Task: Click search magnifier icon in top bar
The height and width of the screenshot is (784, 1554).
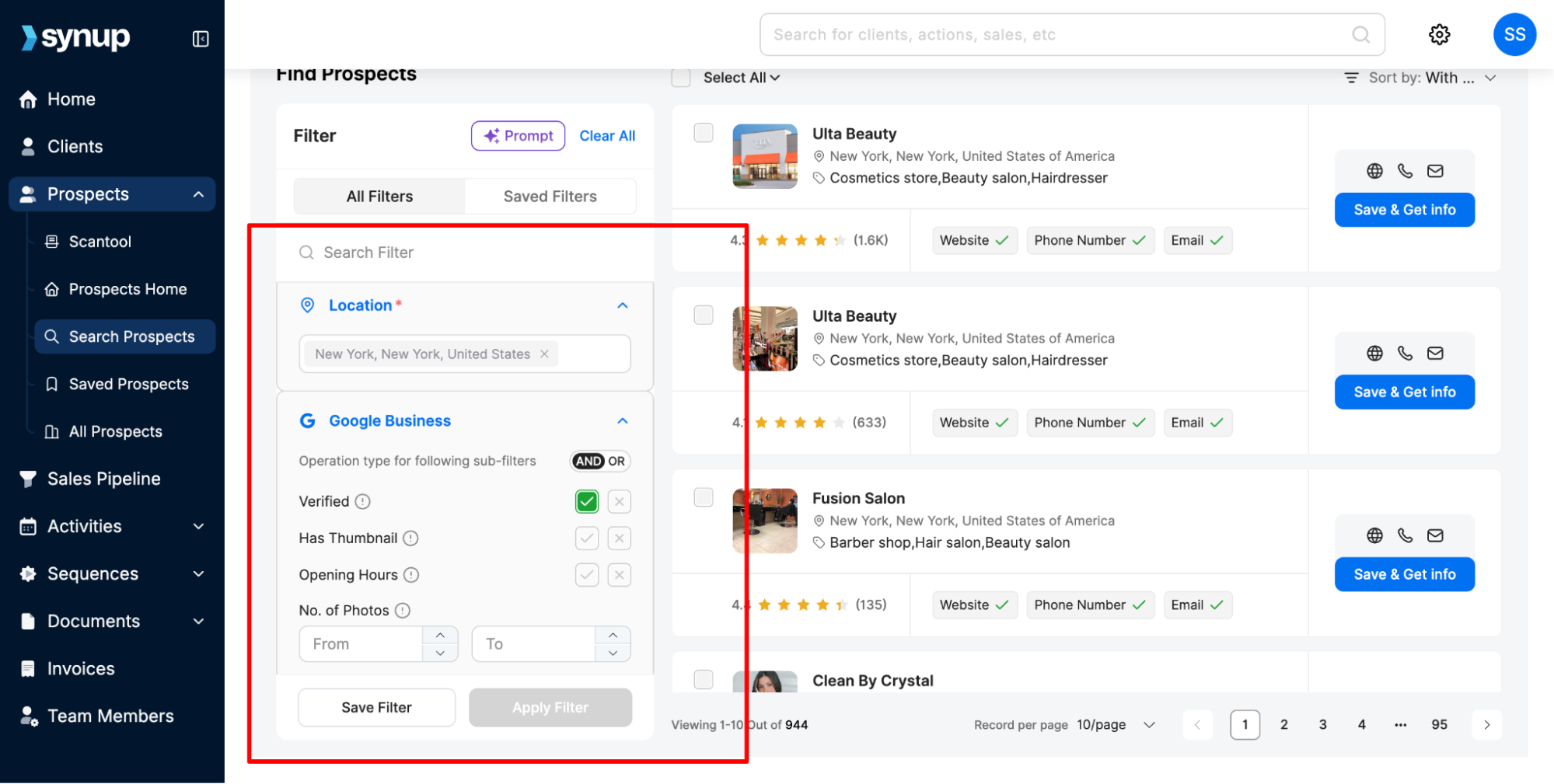Action: click(1360, 34)
